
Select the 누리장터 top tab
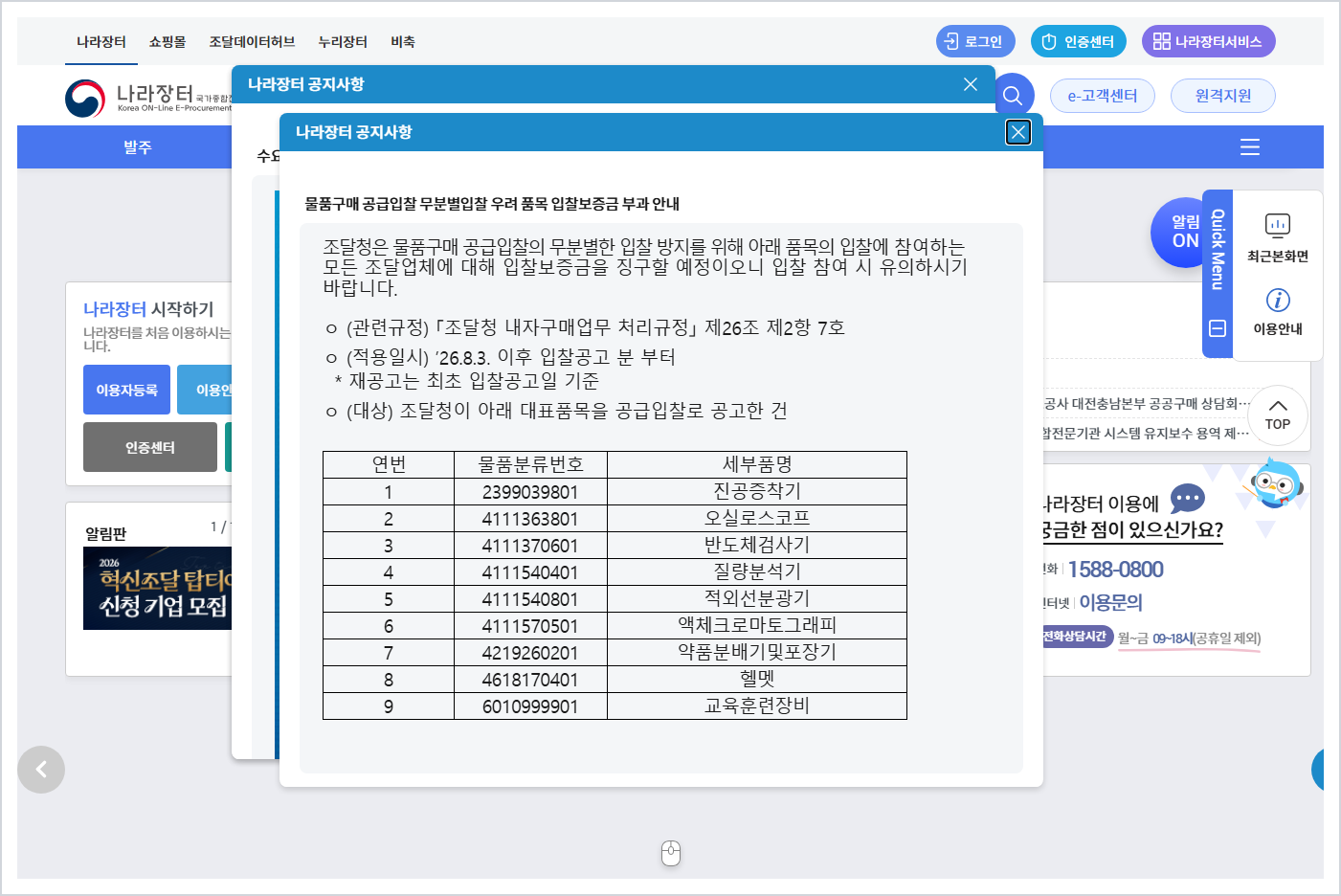(x=343, y=42)
